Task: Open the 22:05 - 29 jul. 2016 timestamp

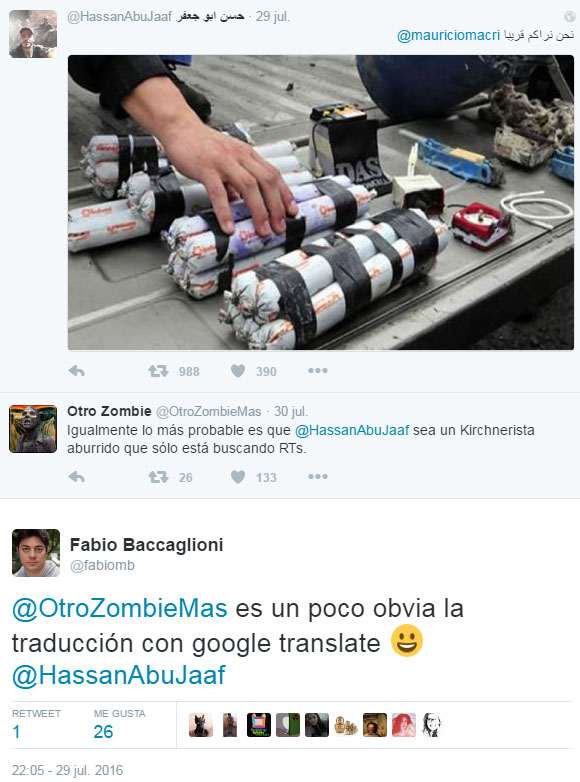Action: [67, 770]
